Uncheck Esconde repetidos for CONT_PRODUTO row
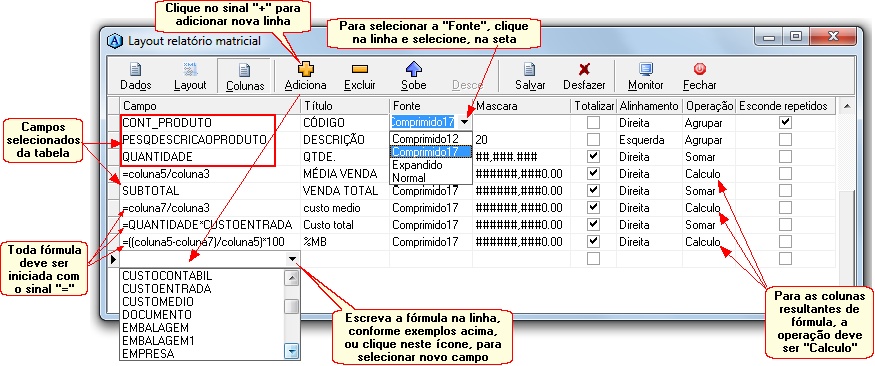 coord(786,122)
